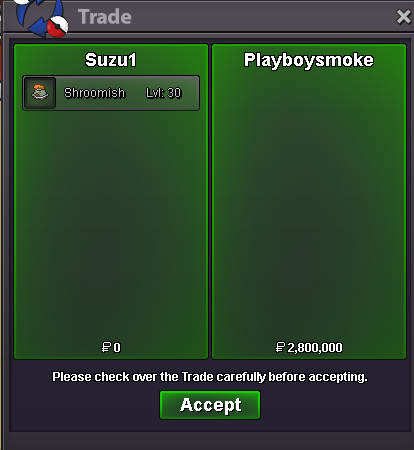Click the Trade title text
This screenshot has width=414, height=450.
105,17
